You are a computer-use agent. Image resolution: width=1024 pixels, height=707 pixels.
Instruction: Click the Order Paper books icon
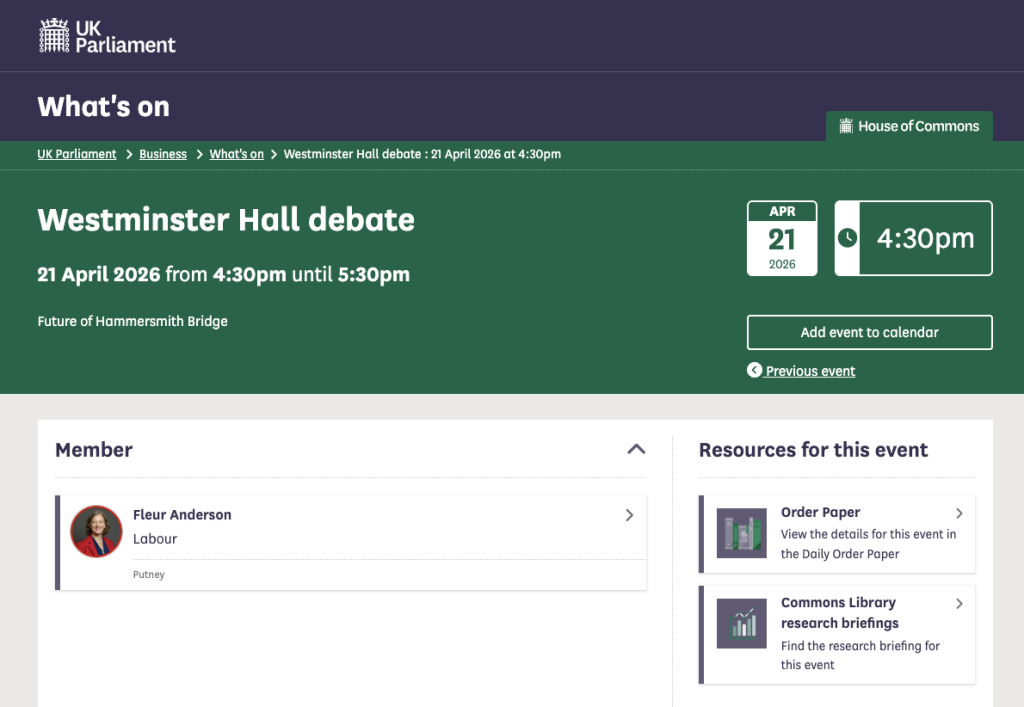[741, 533]
